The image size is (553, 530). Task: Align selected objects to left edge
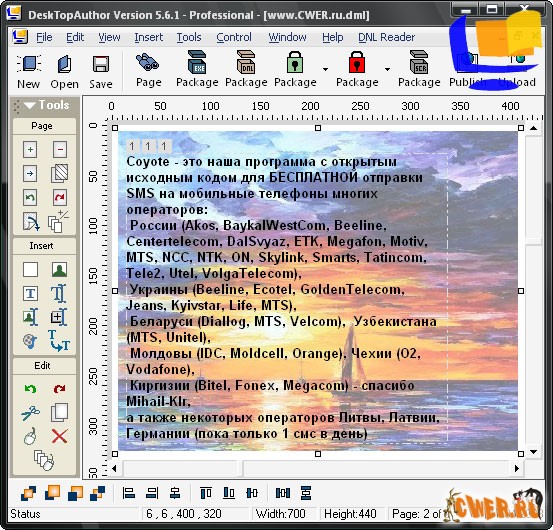129,493
